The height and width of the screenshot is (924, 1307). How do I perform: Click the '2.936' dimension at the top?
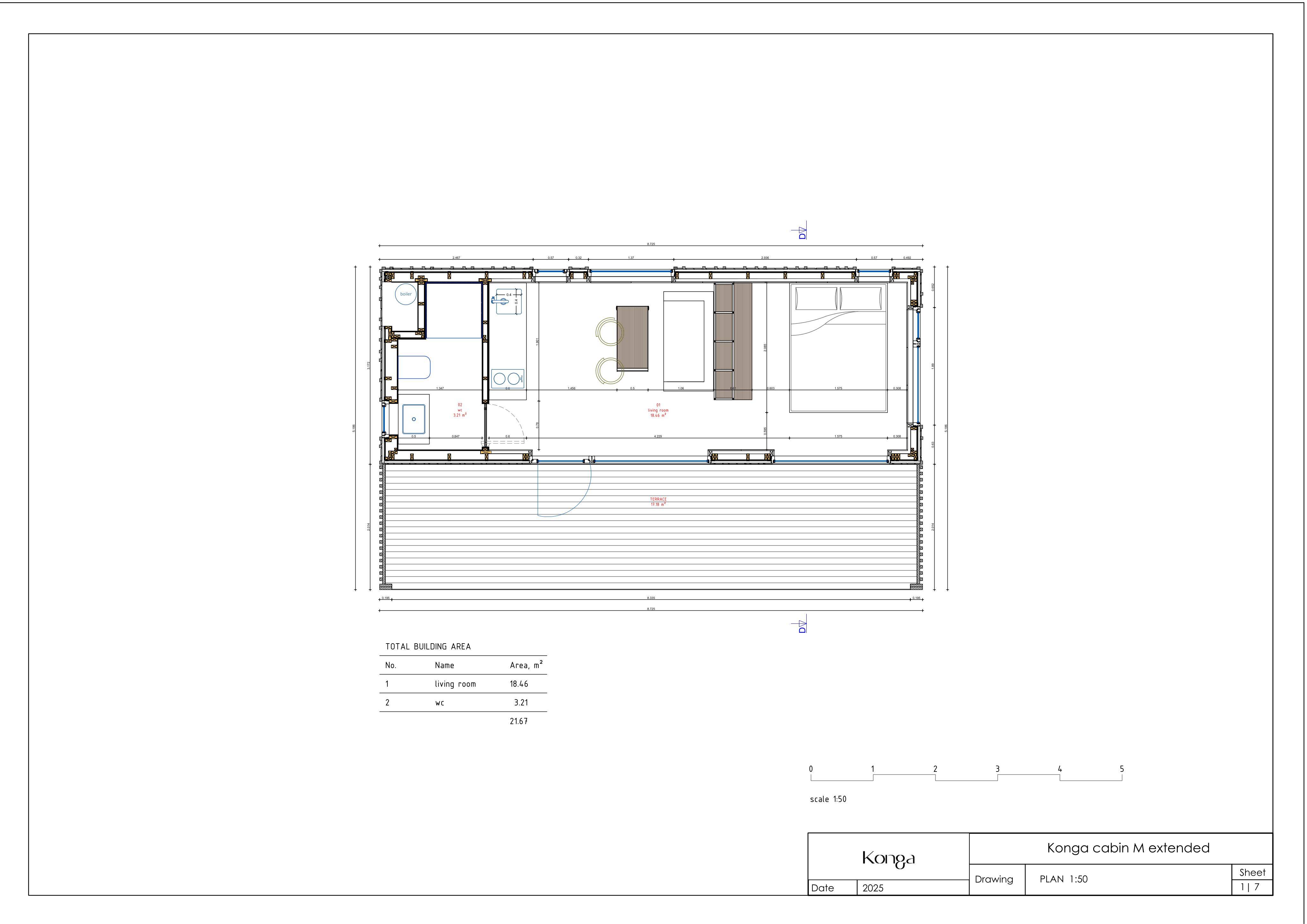pyautogui.click(x=765, y=257)
